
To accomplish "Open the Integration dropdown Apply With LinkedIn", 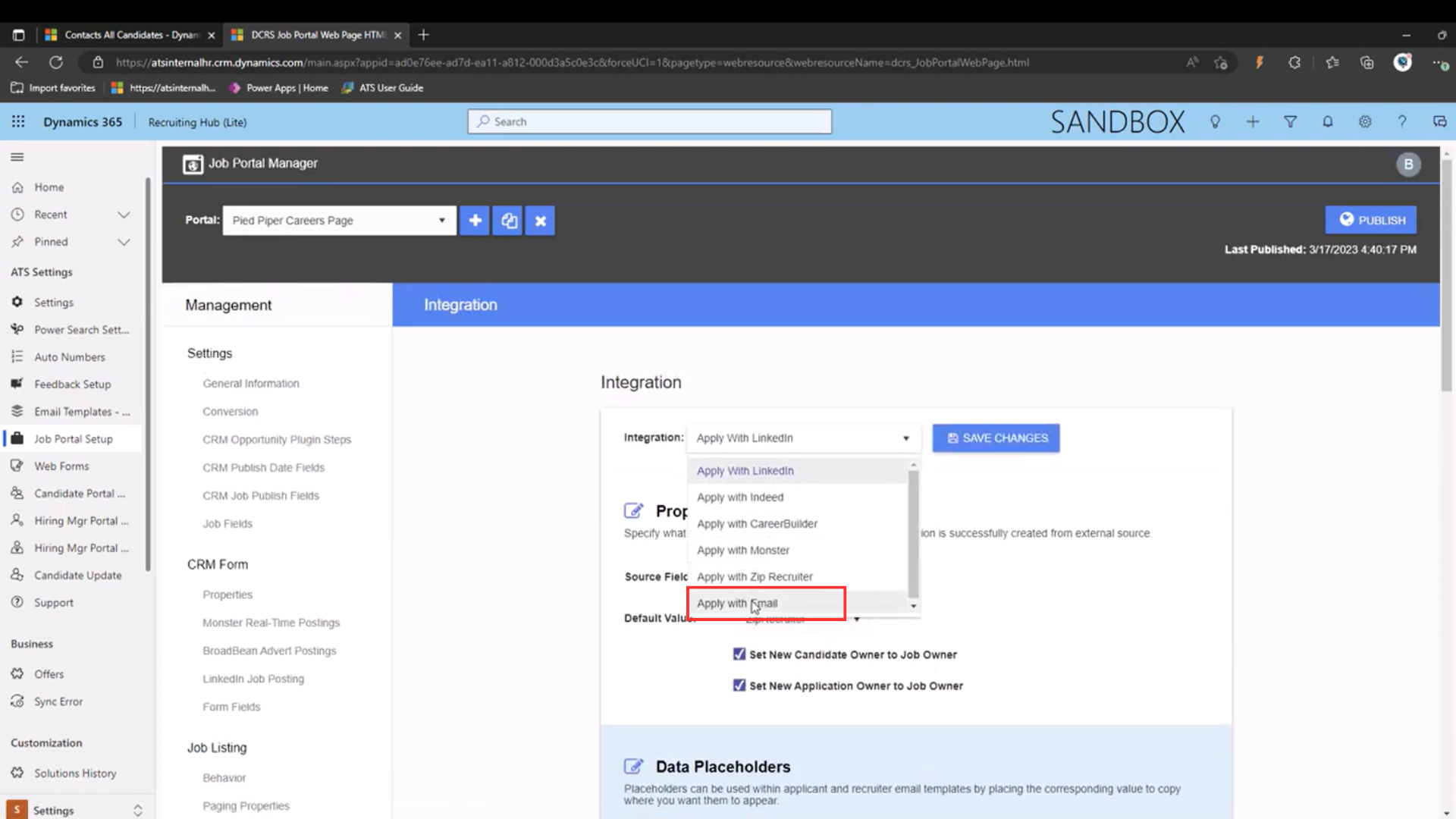I will click(x=803, y=438).
